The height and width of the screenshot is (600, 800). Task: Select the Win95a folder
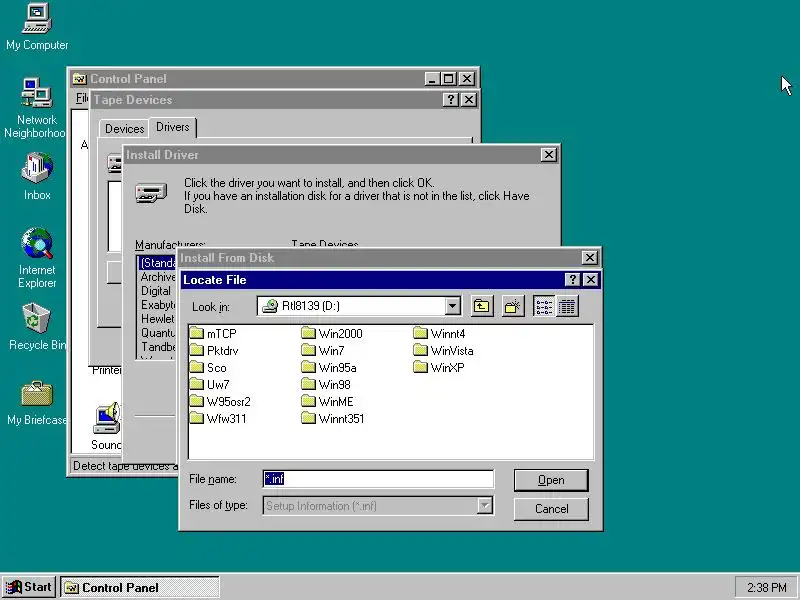tap(329, 368)
